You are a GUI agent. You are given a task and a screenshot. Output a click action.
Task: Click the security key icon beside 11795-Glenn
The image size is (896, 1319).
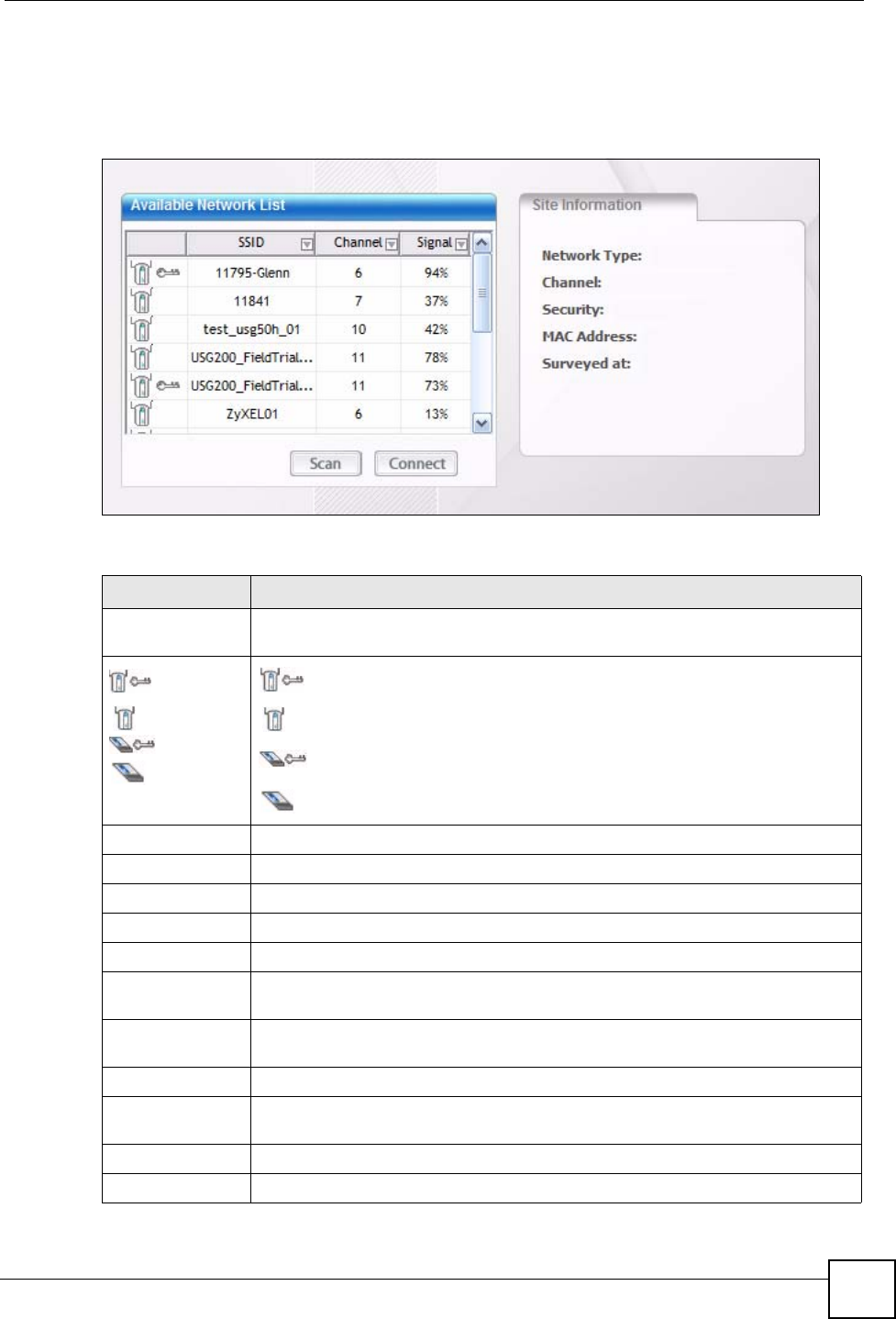tap(169, 272)
